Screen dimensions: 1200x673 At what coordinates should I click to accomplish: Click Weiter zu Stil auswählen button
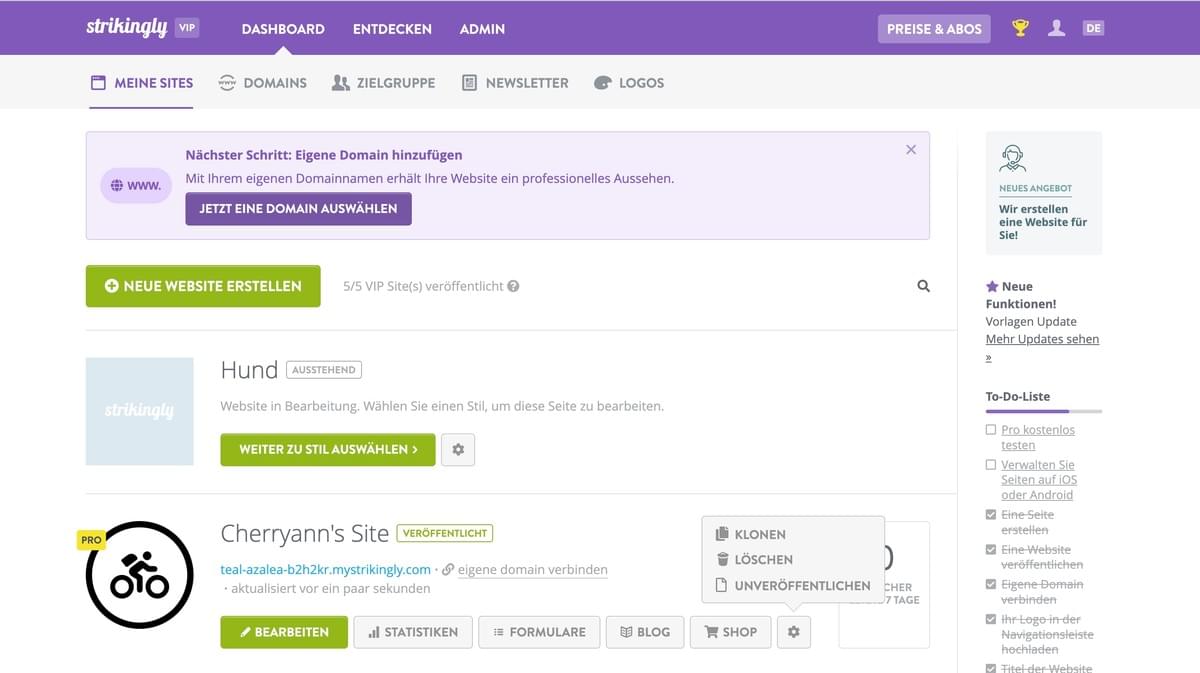pyautogui.click(x=328, y=450)
